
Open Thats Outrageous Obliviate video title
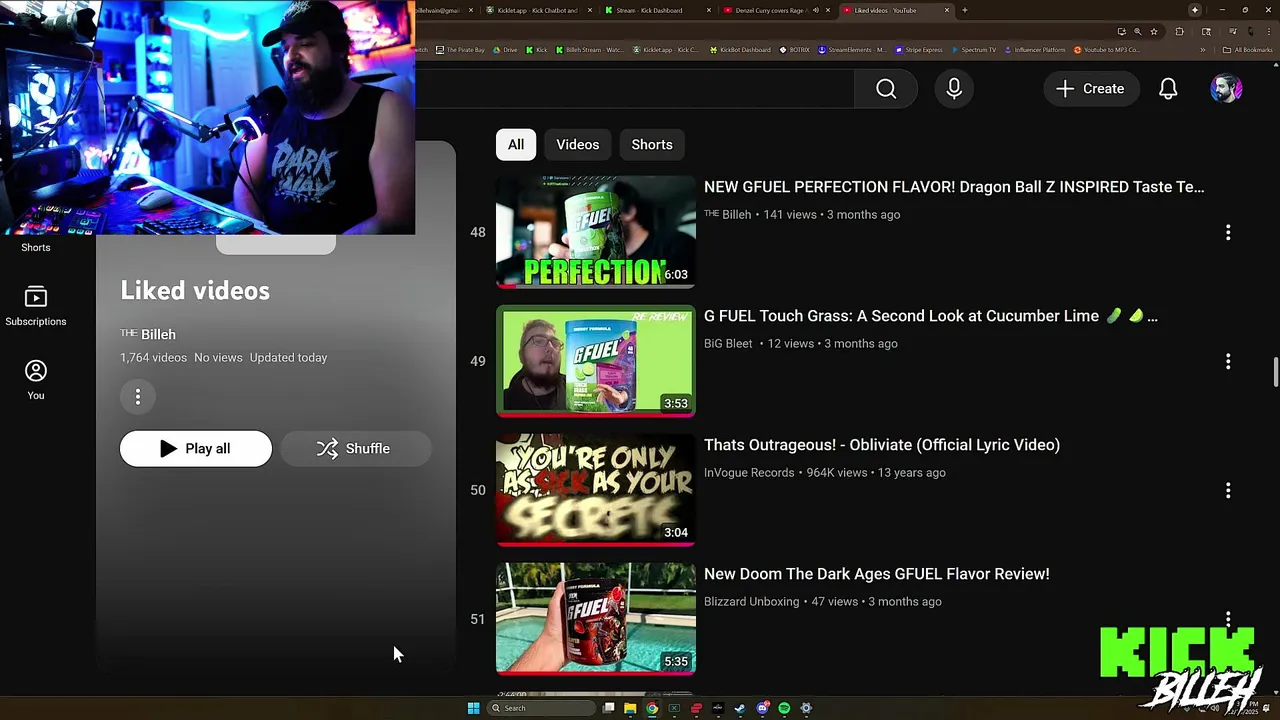tap(882, 445)
